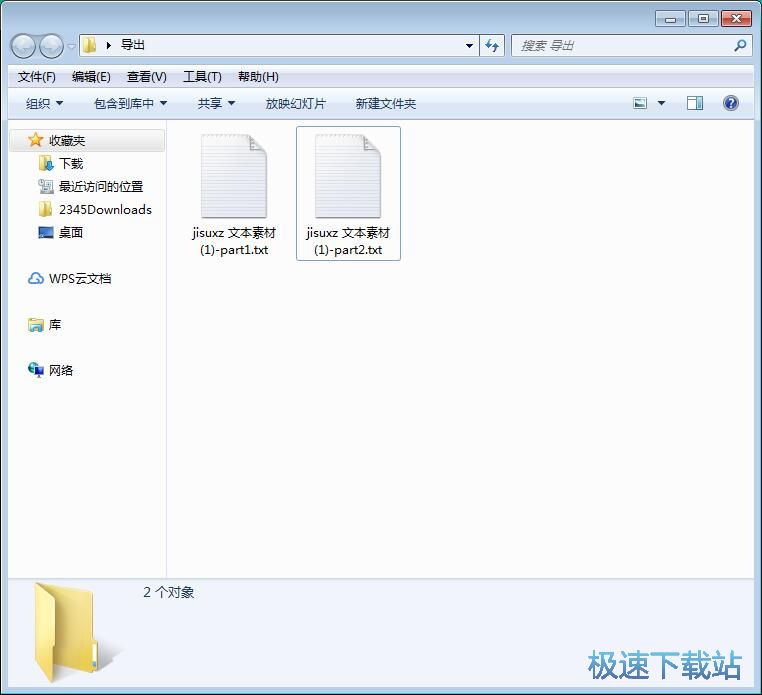Image resolution: width=762 pixels, height=695 pixels.
Task: Select 网络 in navigation pane
Action: click(61, 370)
